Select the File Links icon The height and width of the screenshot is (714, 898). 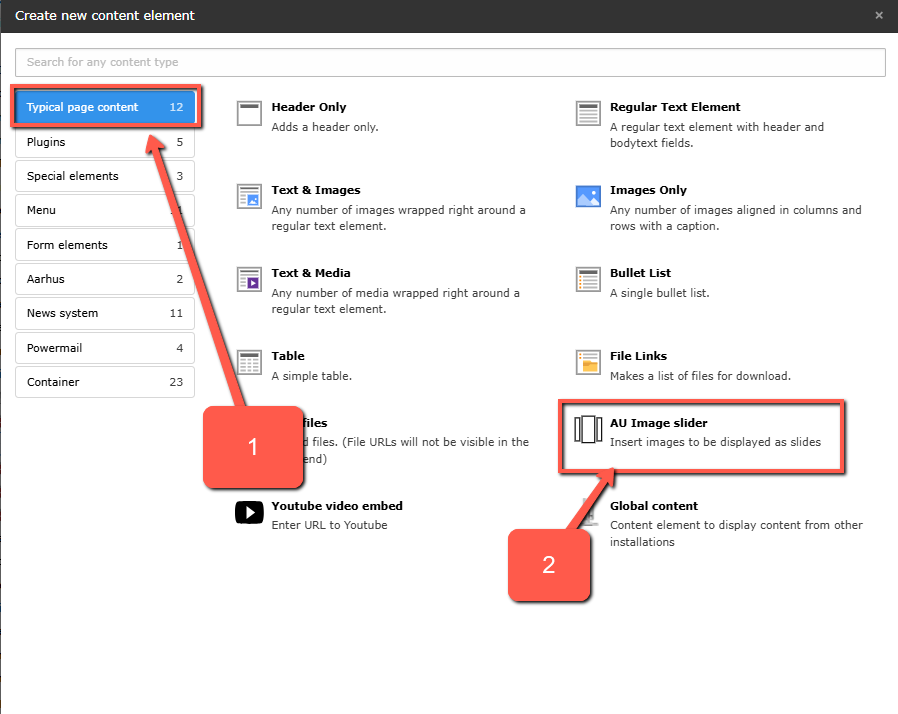(x=588, y=363)
